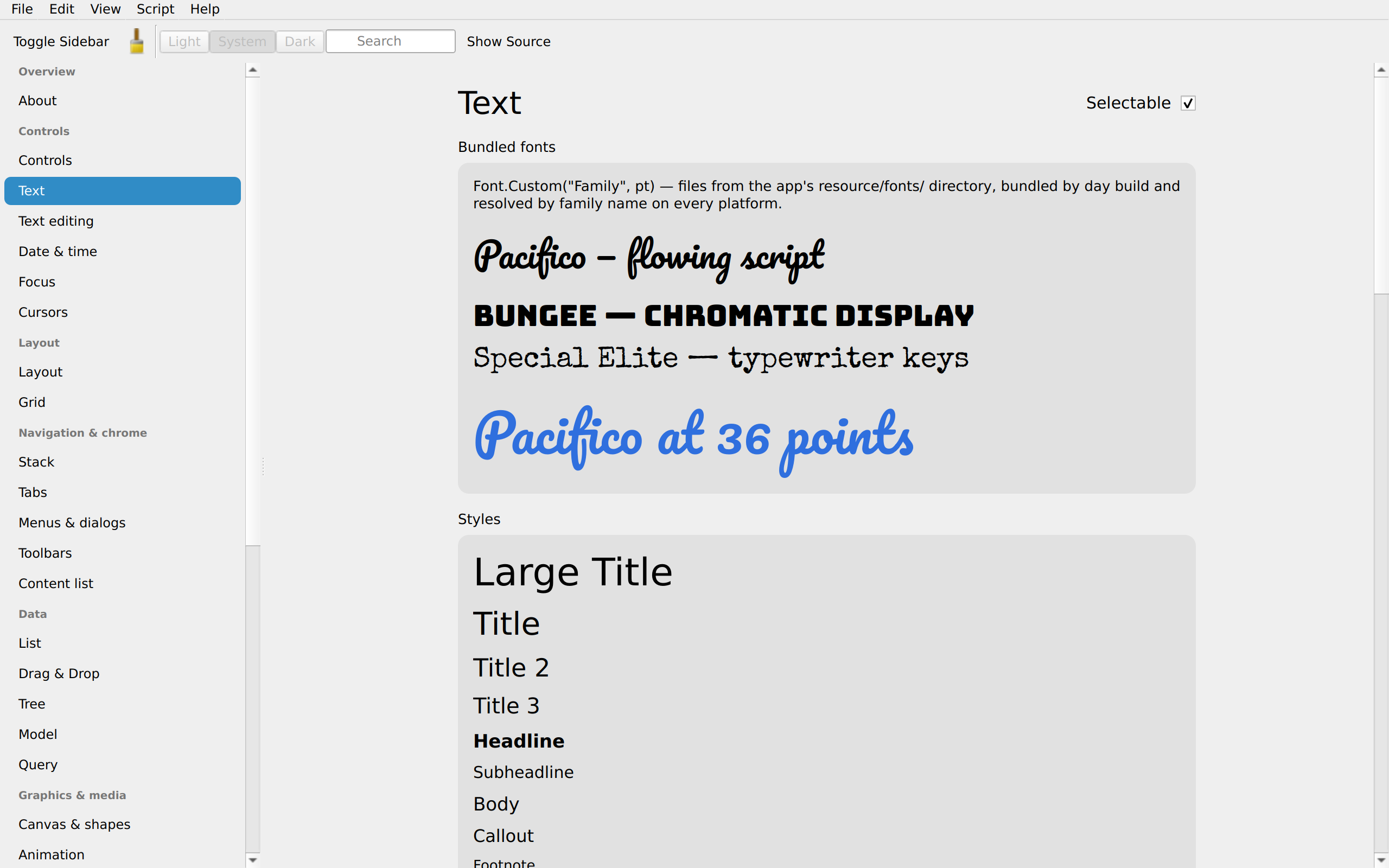Screen dimensions: 1389x868
Task: Click main content scrollbar down arrow
Action: tap(1381, 860)
